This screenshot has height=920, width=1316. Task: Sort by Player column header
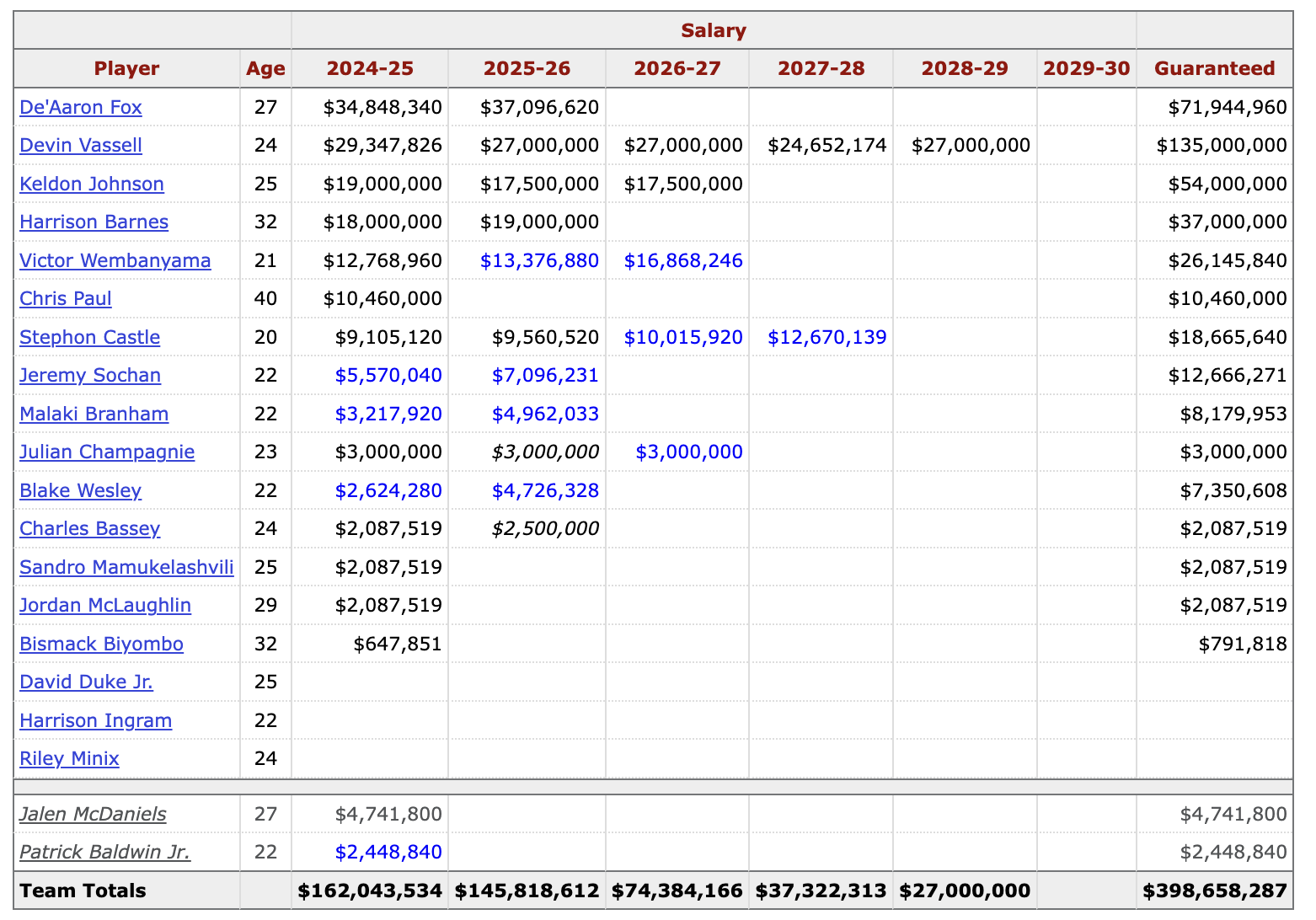point(127,68)
